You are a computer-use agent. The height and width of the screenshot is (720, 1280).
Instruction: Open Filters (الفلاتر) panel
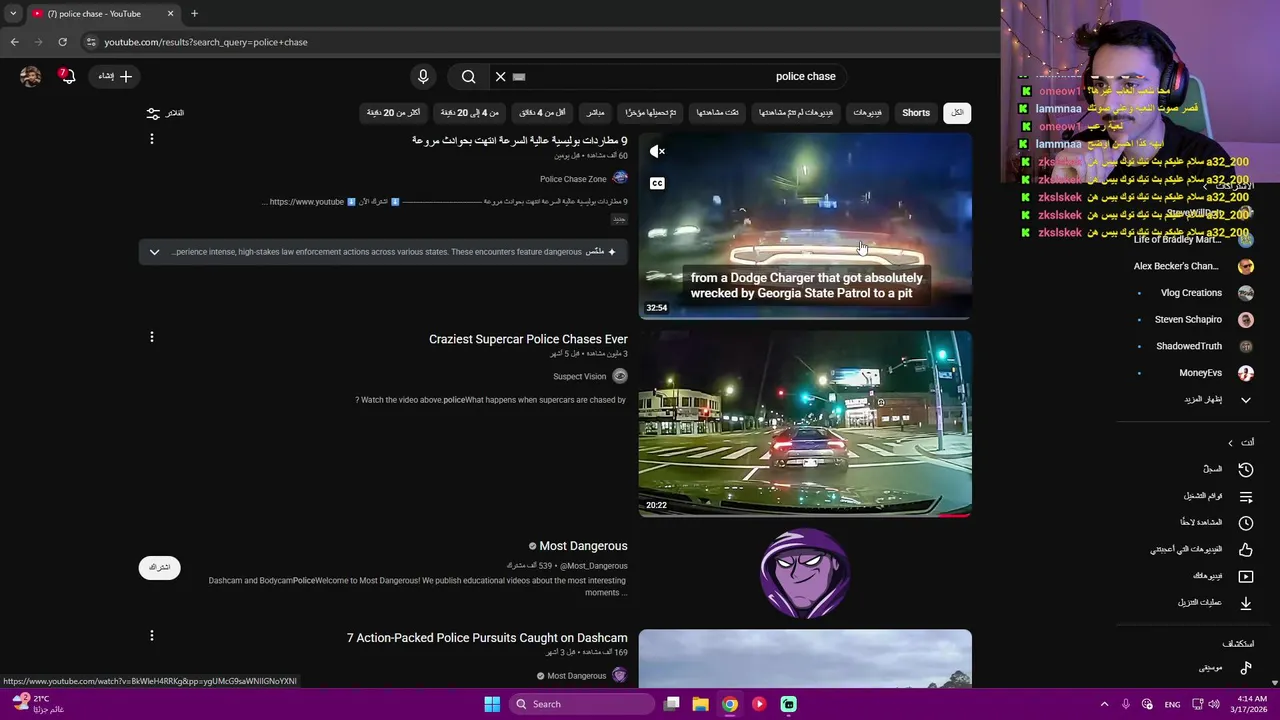tap(165, 113)
